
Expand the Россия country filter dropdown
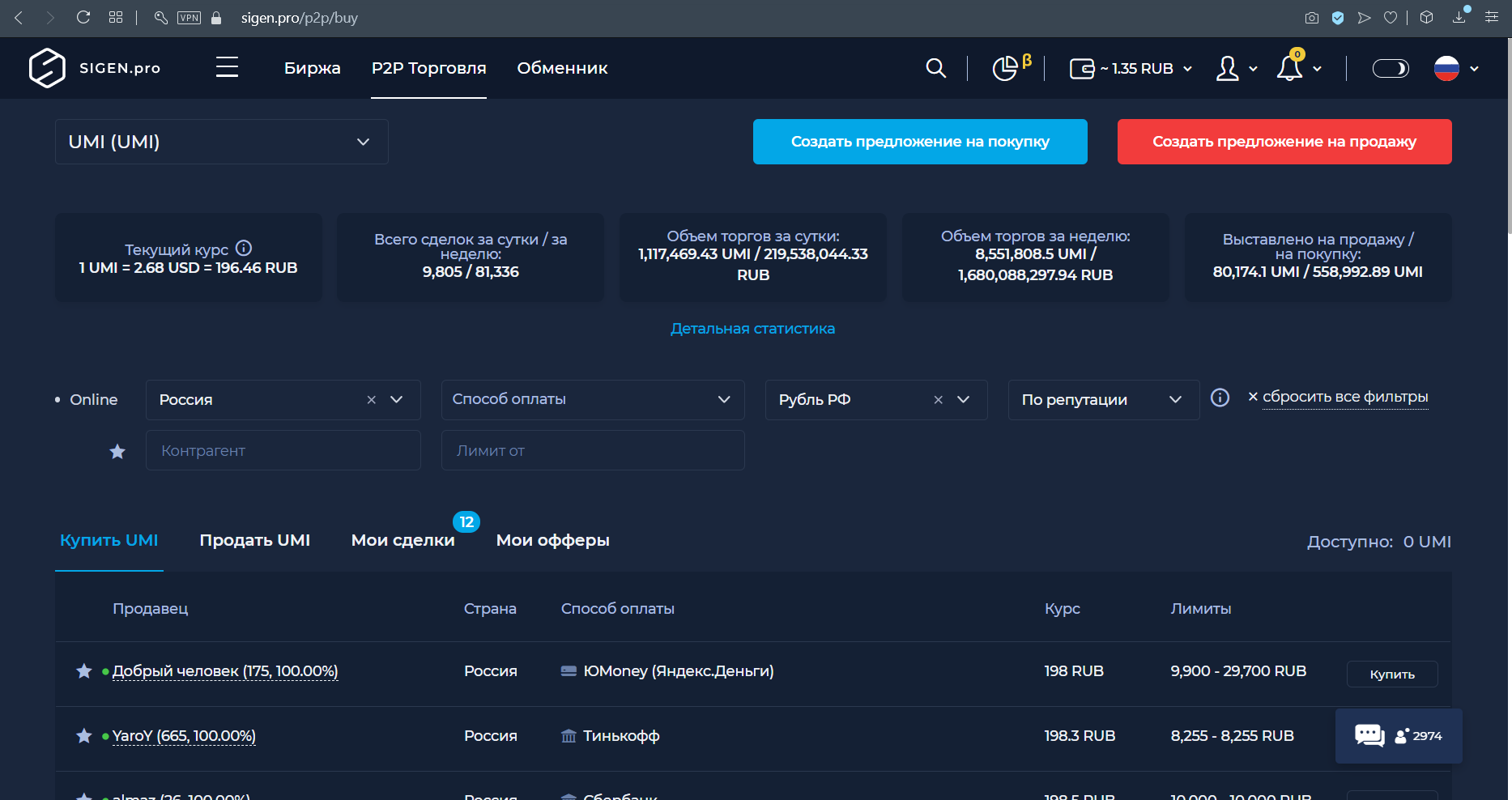click(x=397, y=400)
